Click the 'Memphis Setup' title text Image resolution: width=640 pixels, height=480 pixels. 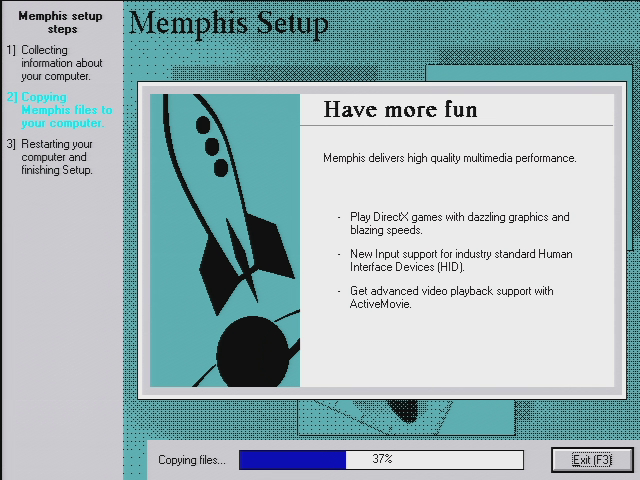(x=229, y=24)
